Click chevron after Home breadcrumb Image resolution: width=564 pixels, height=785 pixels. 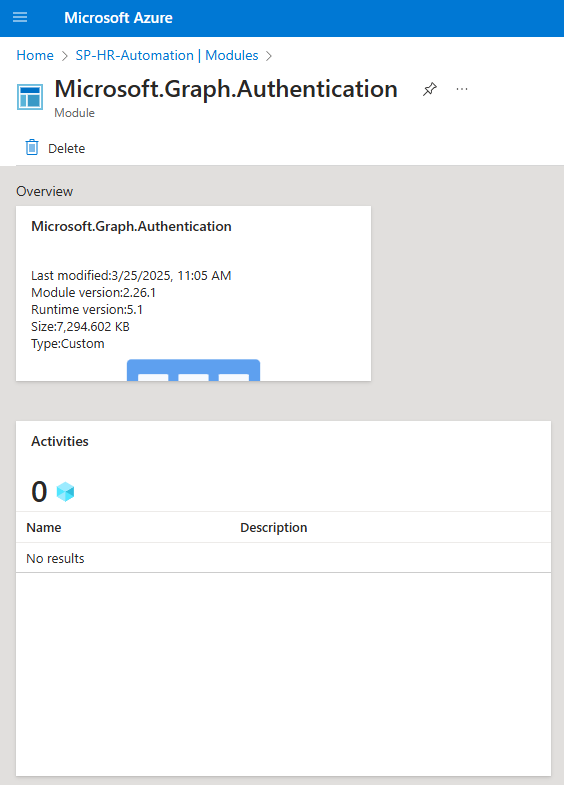[x=65, y=56]
